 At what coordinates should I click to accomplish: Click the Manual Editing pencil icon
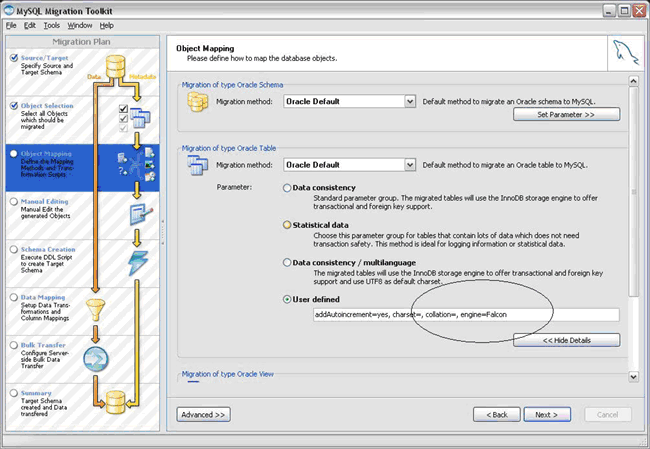[141, 214]
